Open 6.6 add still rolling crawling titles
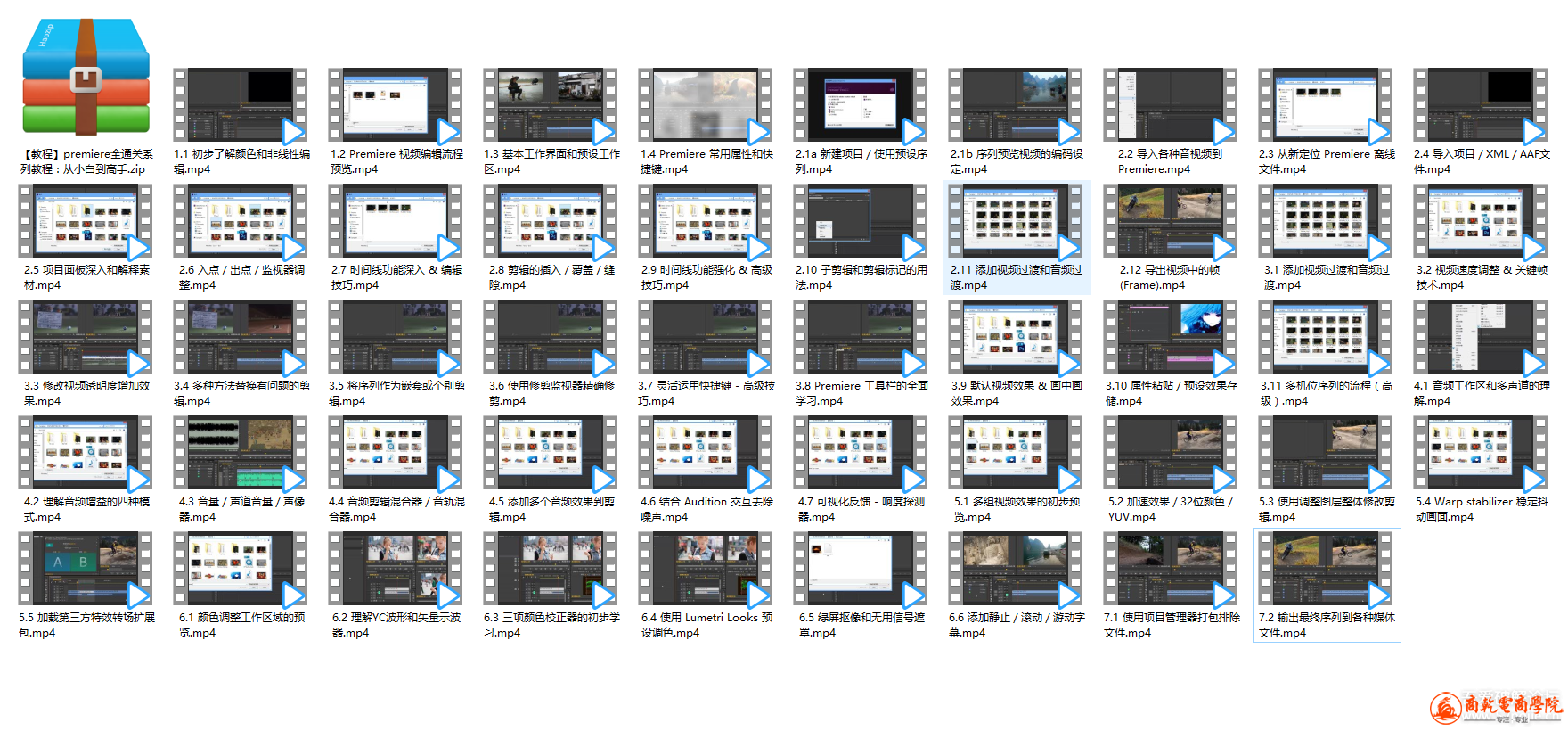The height and width of the screenshot is (731, 1568). [1016, 569]
